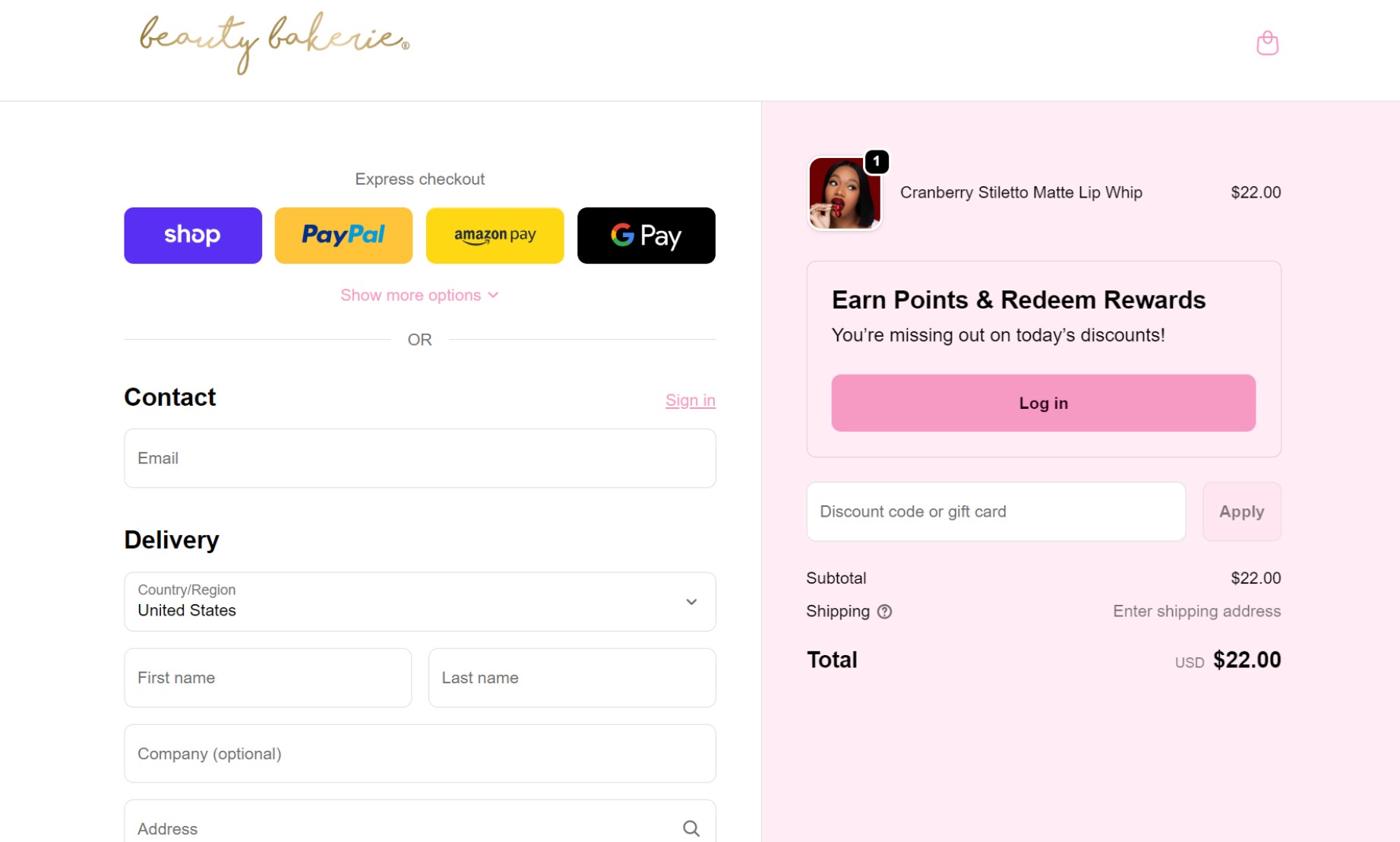Open the shopping bag icon
Viewport: 1400px width, 842px height.
[x=1267, y=43]
